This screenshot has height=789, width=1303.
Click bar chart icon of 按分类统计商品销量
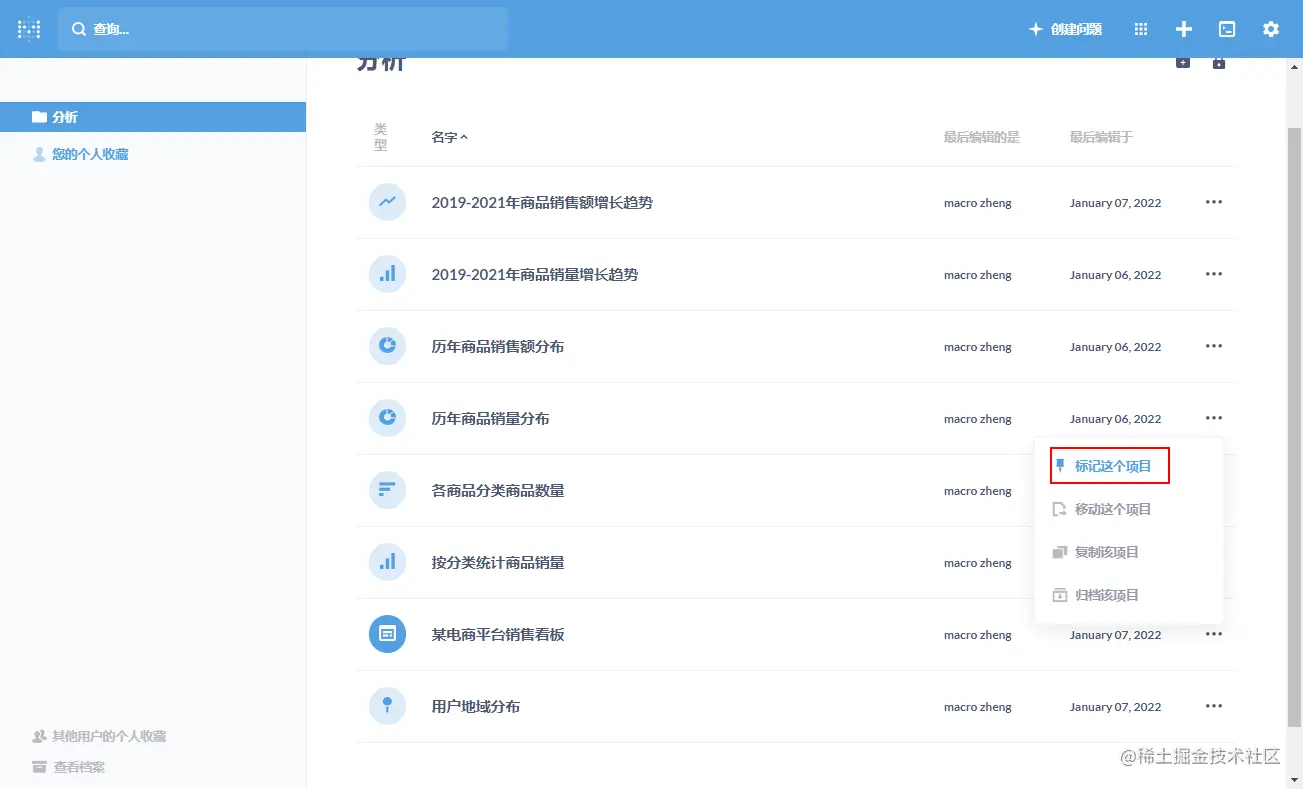(x=387, y=562)
